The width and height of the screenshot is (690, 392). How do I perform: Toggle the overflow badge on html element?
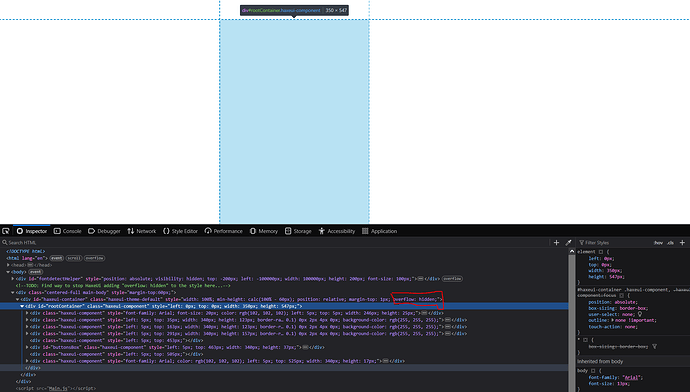[94, 258]
